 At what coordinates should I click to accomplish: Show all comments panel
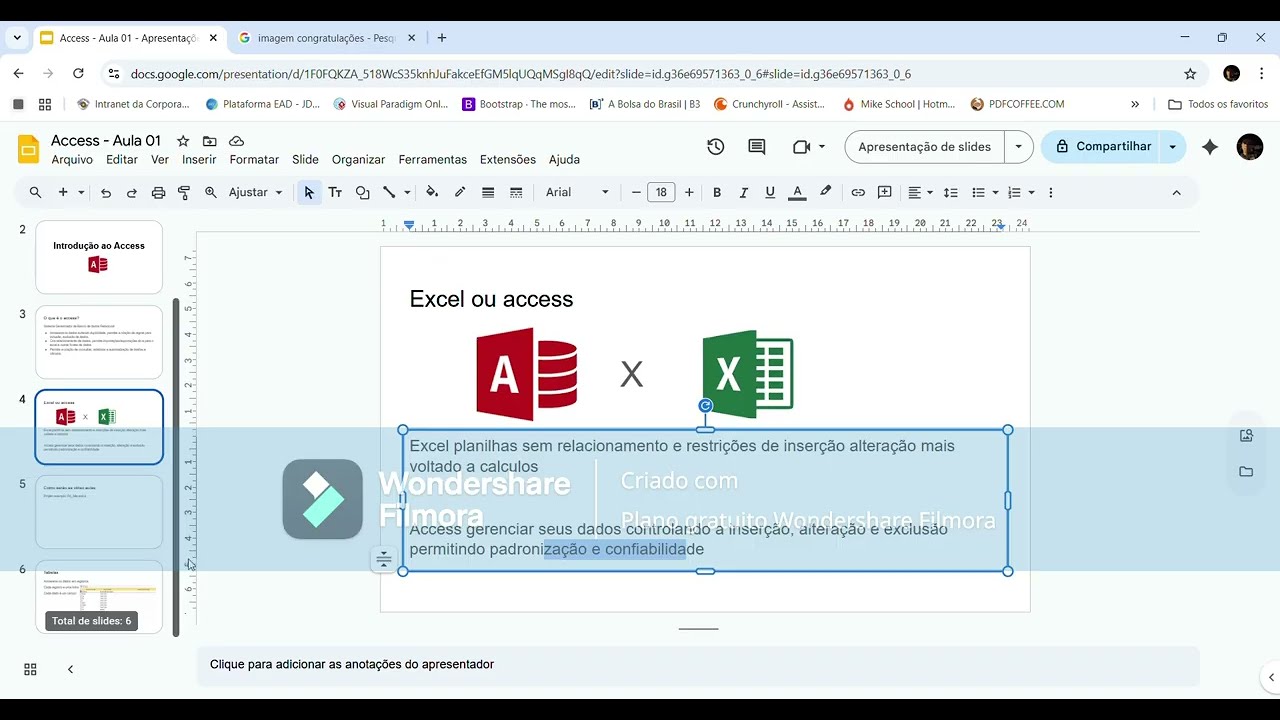coord(757,147)
